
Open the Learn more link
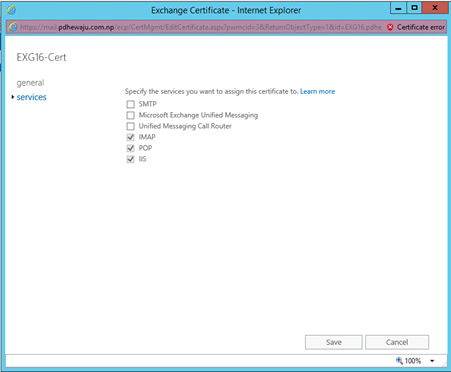317,91
